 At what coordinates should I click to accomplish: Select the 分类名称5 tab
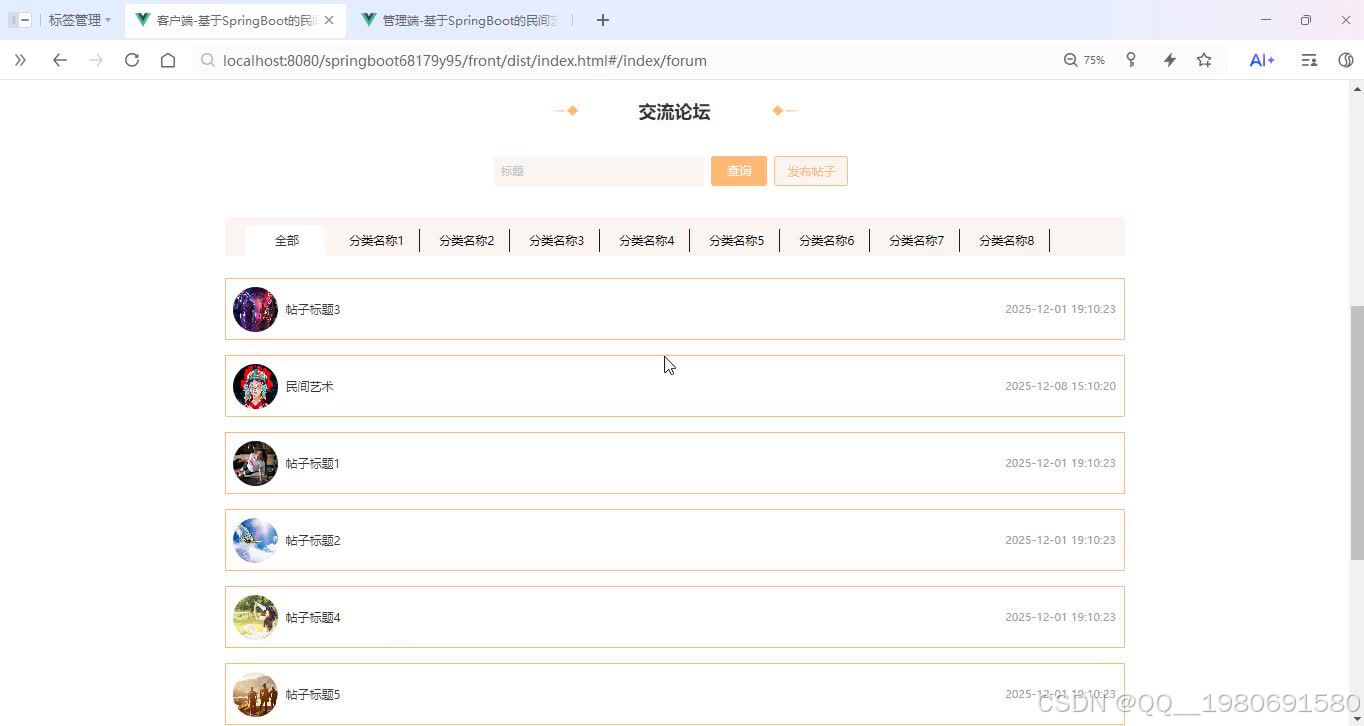[736, 241]
